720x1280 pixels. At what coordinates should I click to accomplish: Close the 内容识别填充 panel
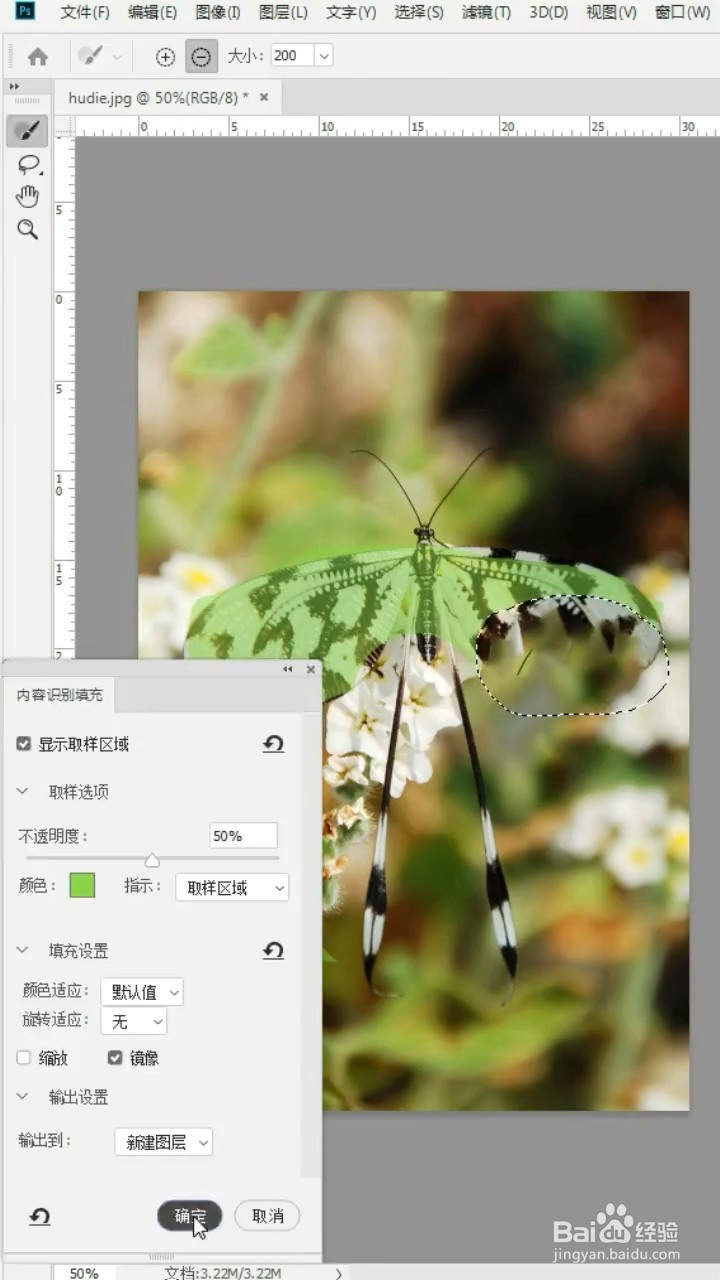click(310, 669)
